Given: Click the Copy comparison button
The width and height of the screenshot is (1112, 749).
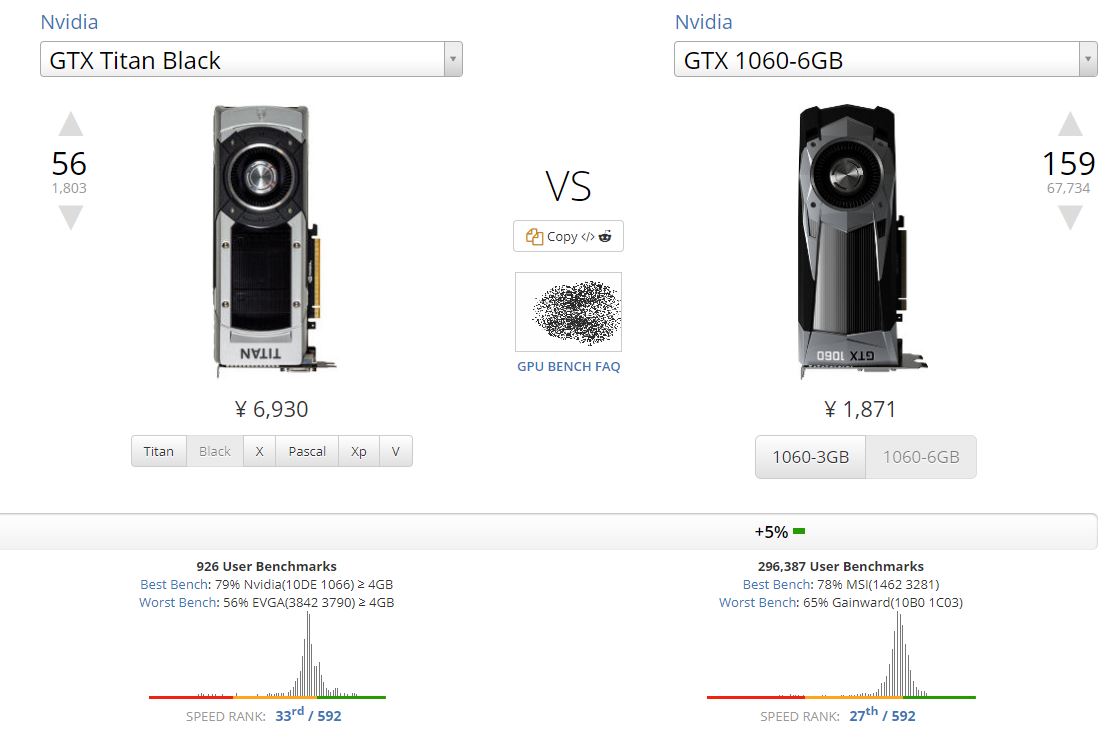Looking at the screenshot, I should (568, 236).
